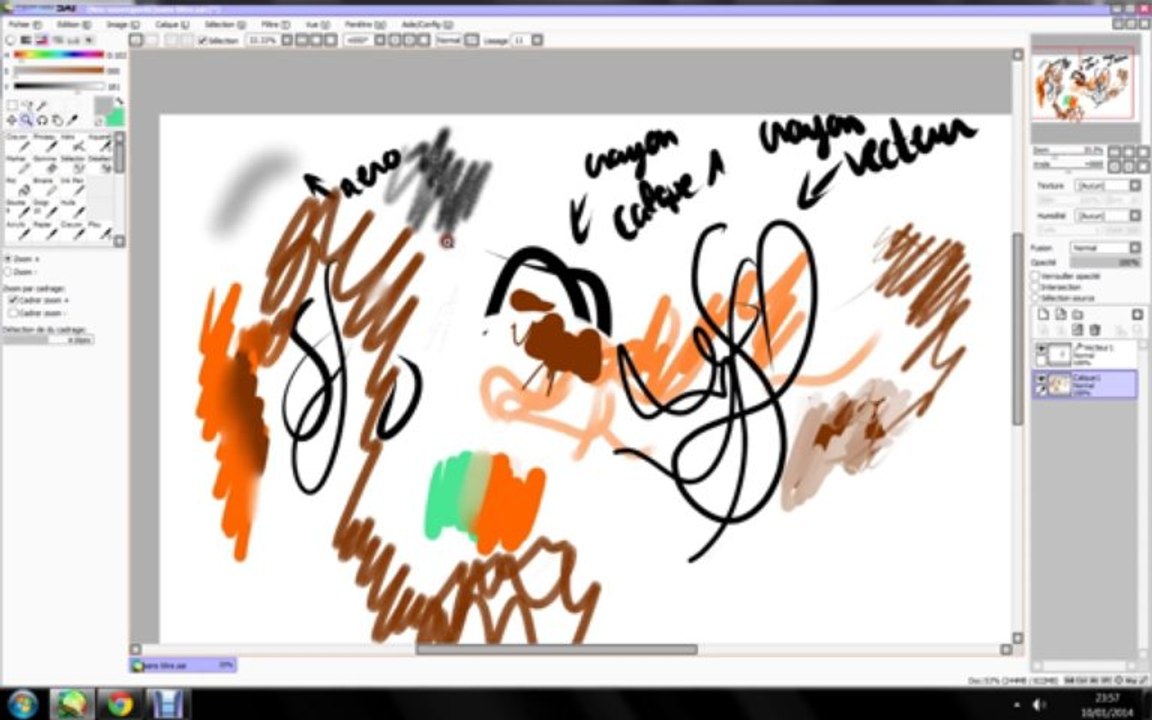The width and height of the screenshot is (1152, 720).
Task: Select the Move layer tool
Action: click(x=12, y=120)
